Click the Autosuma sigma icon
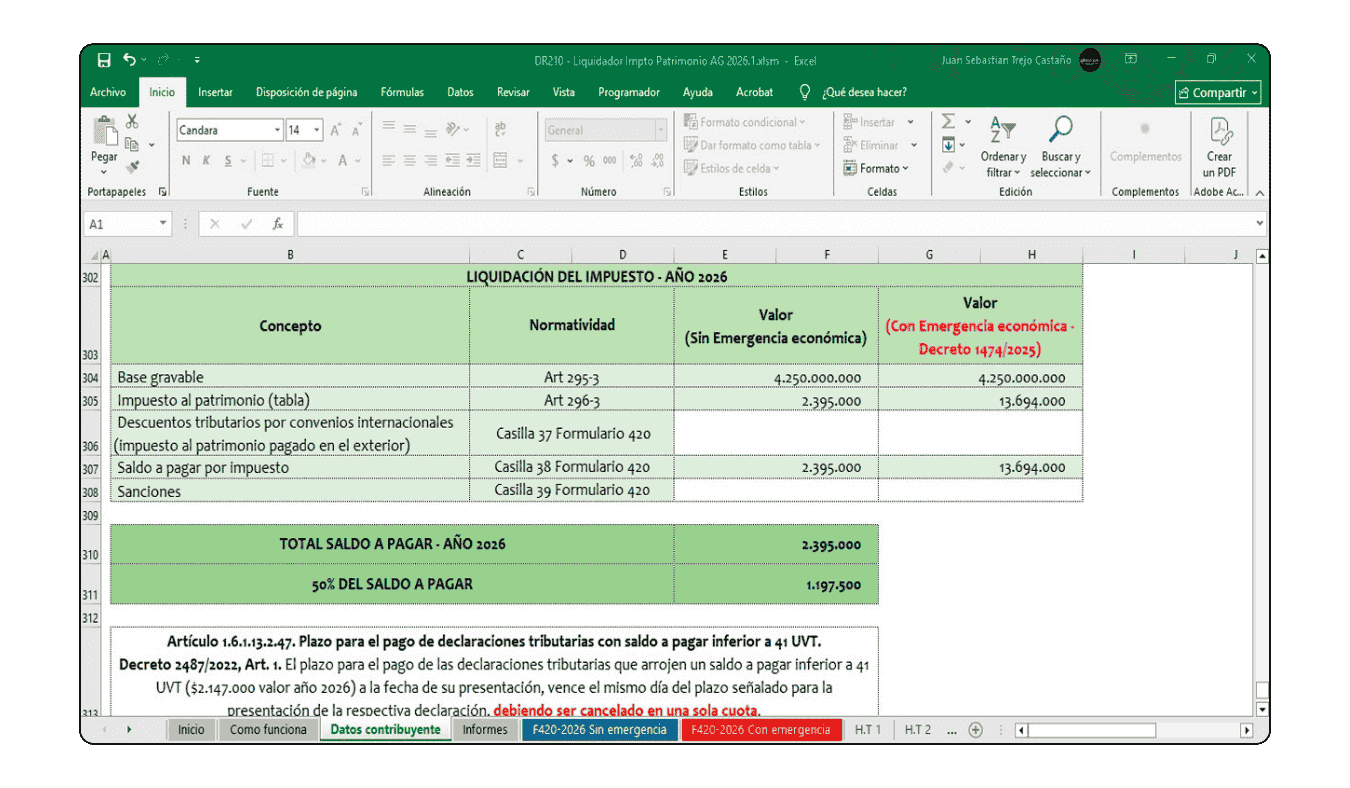This screenshot has width=1350, height=788. [x=948, y=121]
